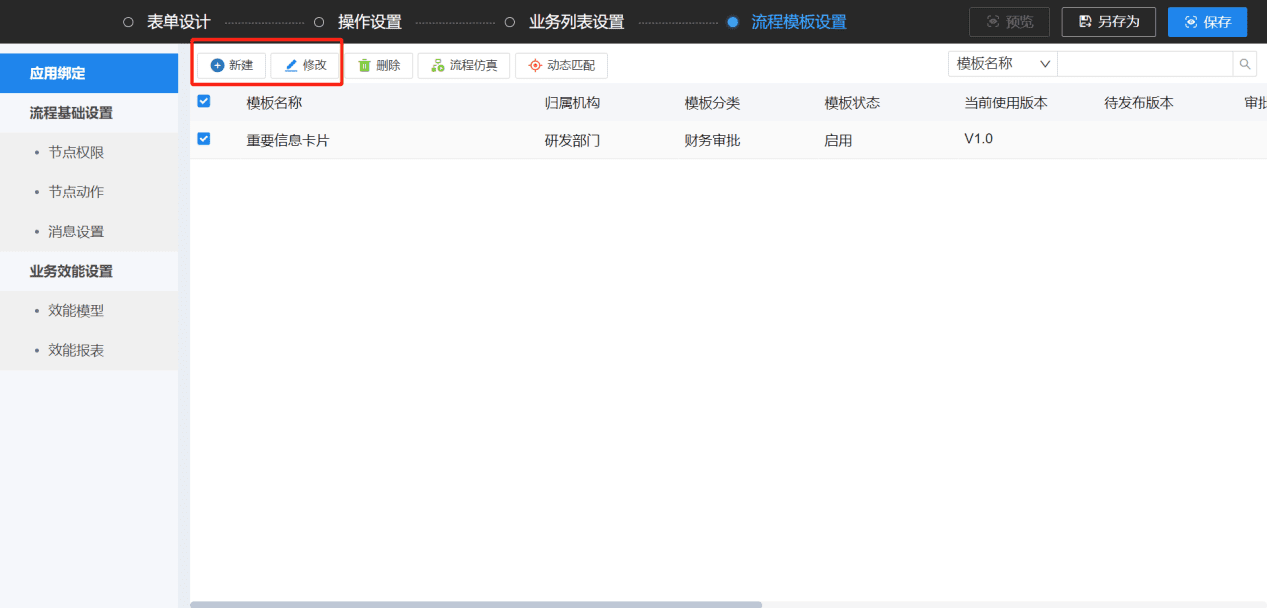Click the 模板分类 column header

[x=713, y=103]
